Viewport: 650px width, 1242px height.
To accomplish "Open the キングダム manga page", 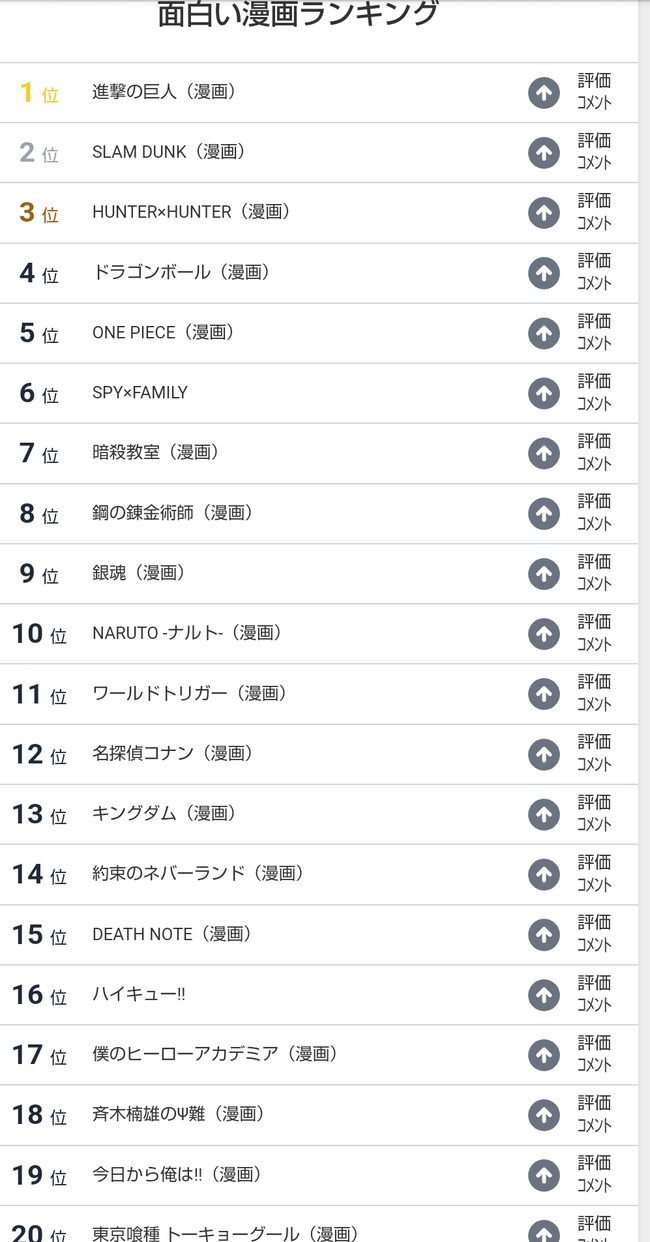I will pos(164,813).
